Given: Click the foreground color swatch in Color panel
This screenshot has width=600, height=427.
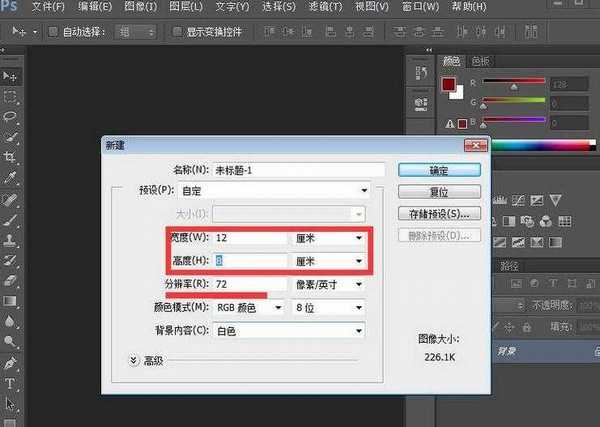Looking at the screenshot, I should coord(448,84).
